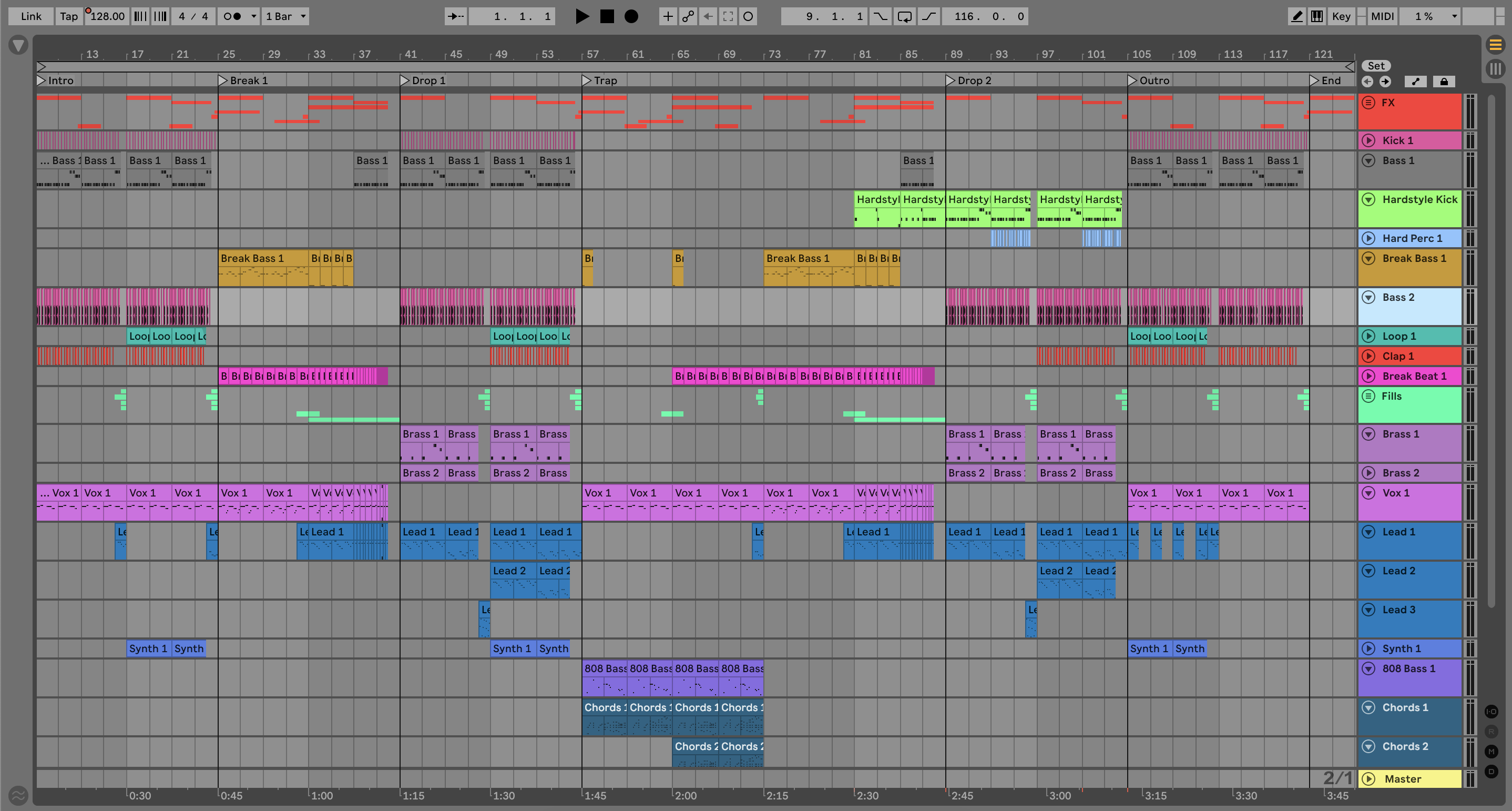
Task: Click the Lock Envelopes padlock icon
Action: coord(1444,82)
